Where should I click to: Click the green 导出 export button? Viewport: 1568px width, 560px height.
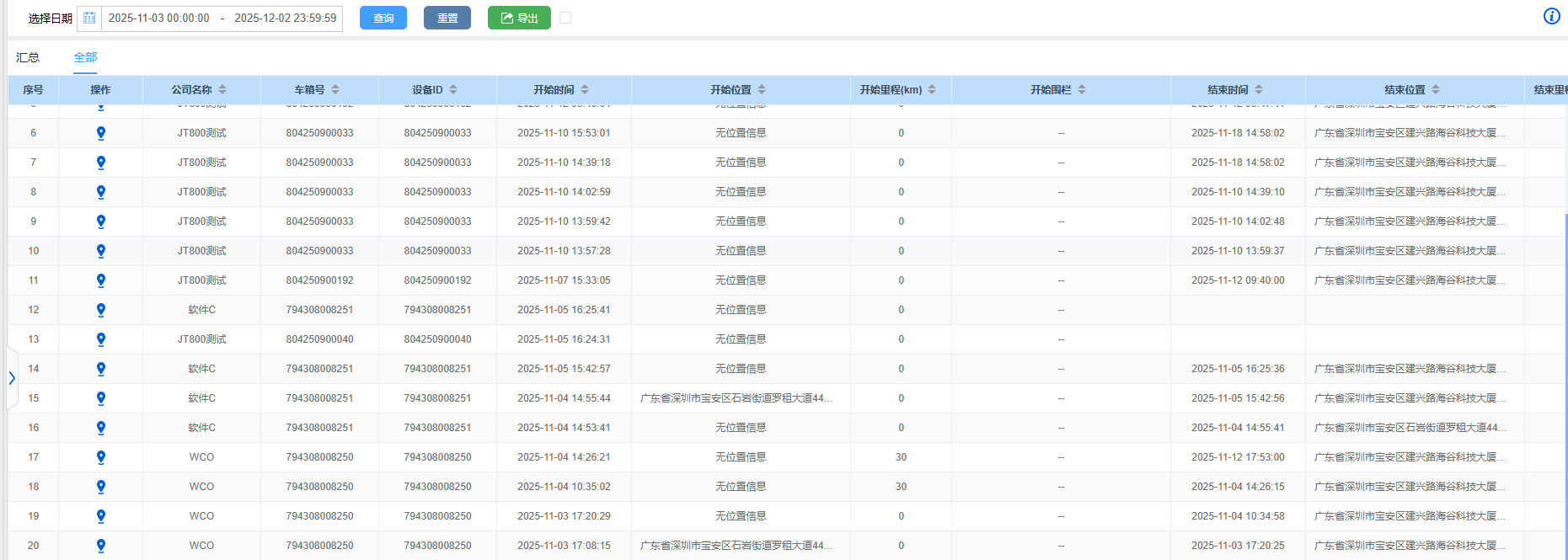point(519,18)
